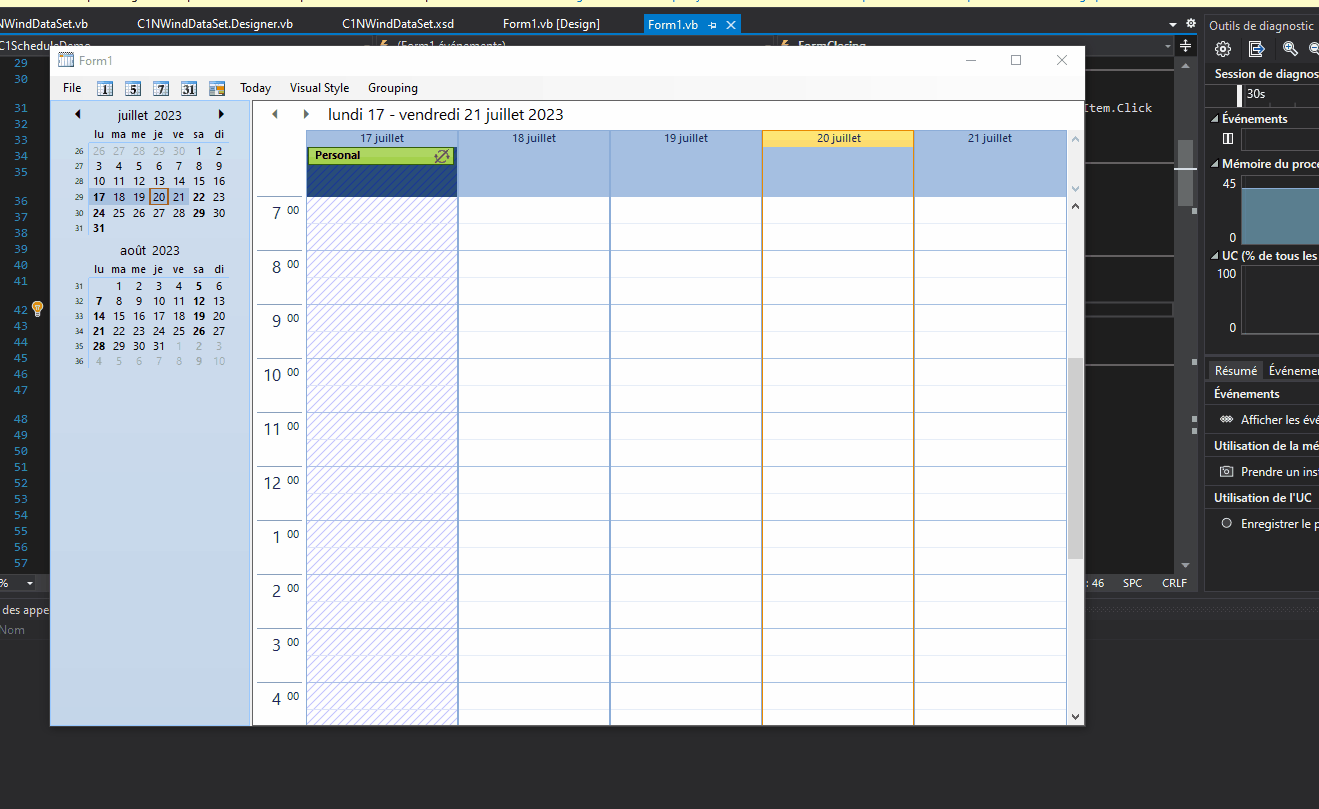Click the Afficher les événements link
Image resolution: width=1319 pixels, height=809 pixels.
(1279, 420)
